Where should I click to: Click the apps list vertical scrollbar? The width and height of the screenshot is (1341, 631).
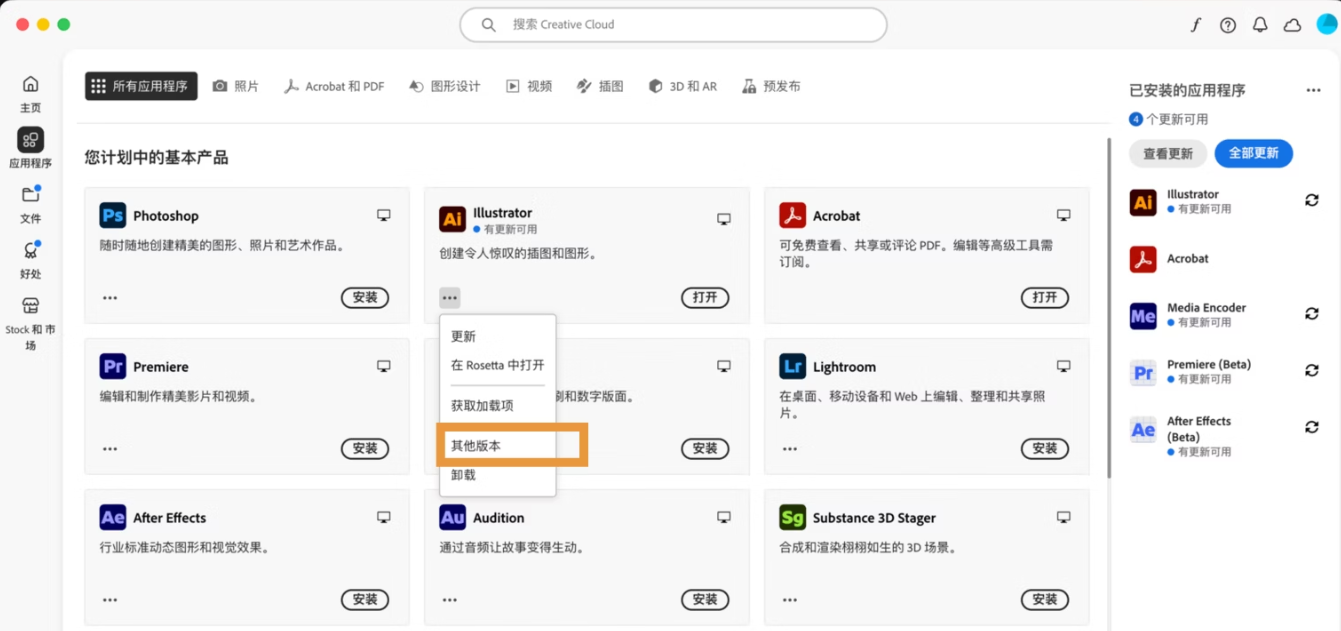click(x=1107, y=308)
